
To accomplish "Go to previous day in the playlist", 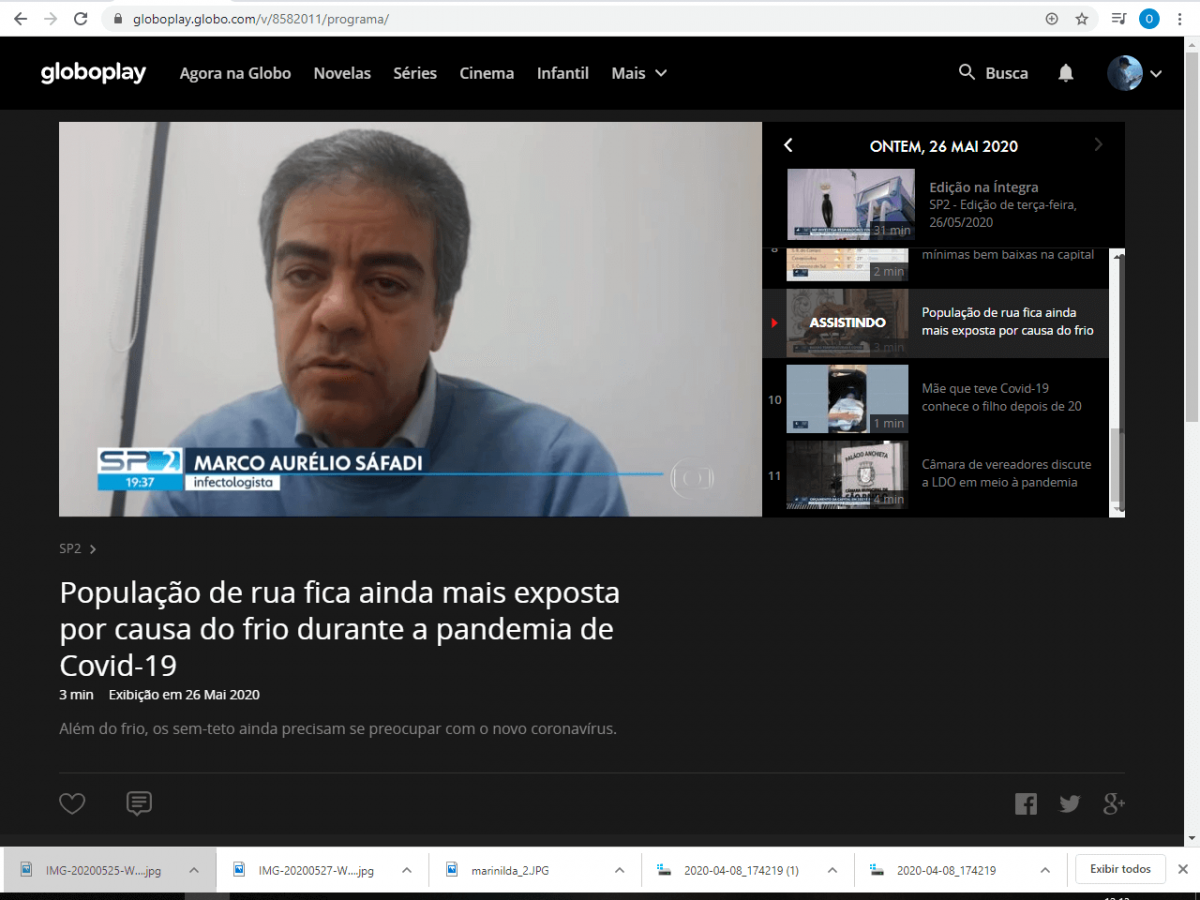I will tap(788, 146).
